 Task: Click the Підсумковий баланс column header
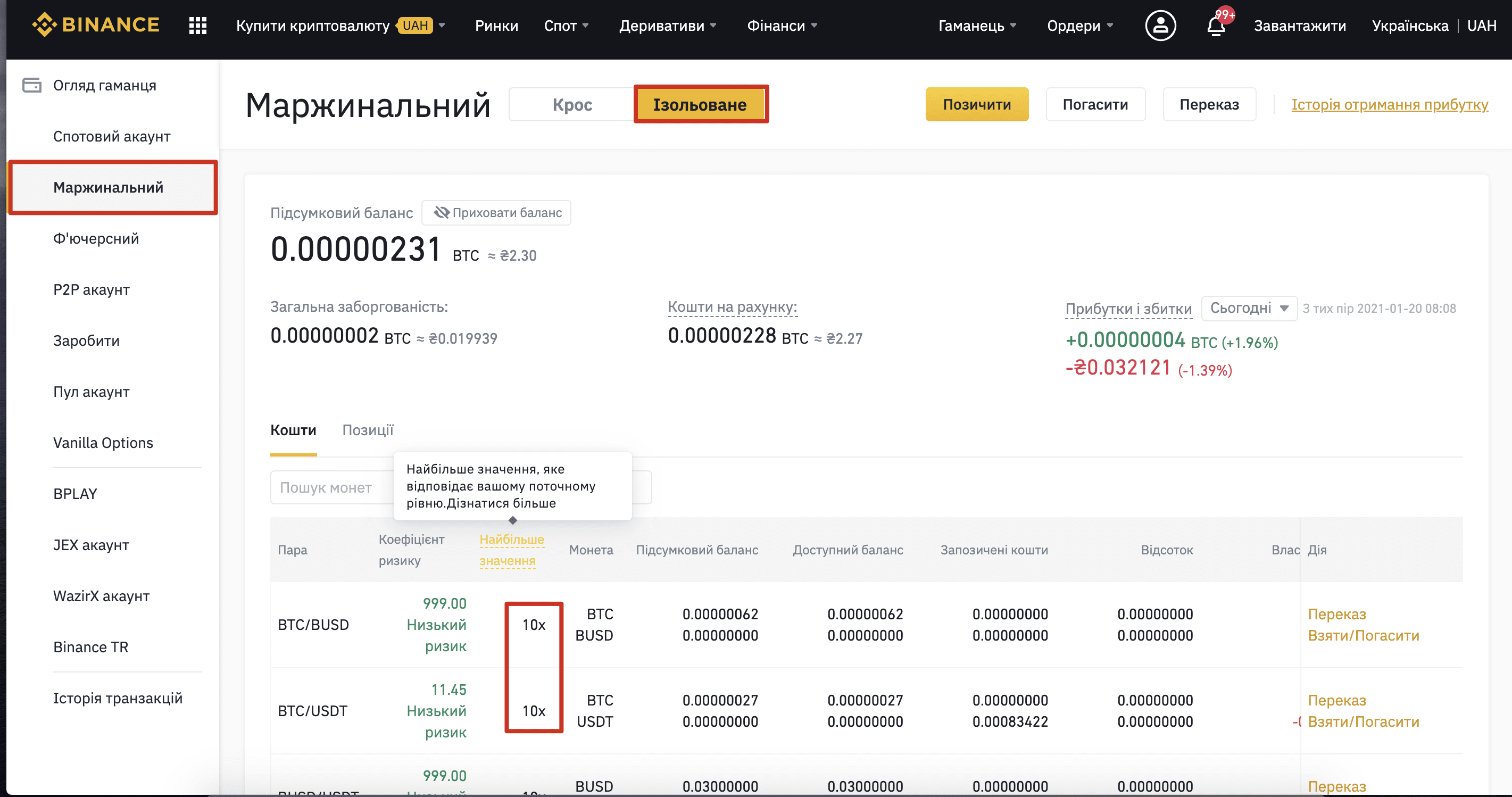(x=697, y=550)
